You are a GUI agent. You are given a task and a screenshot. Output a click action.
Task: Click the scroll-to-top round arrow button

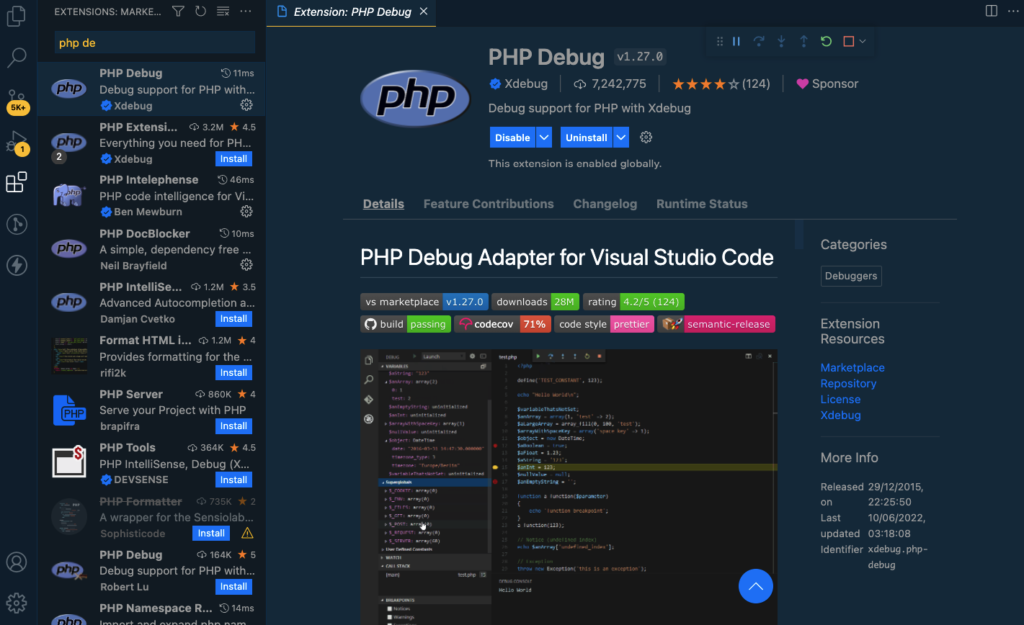coord(756,586)
